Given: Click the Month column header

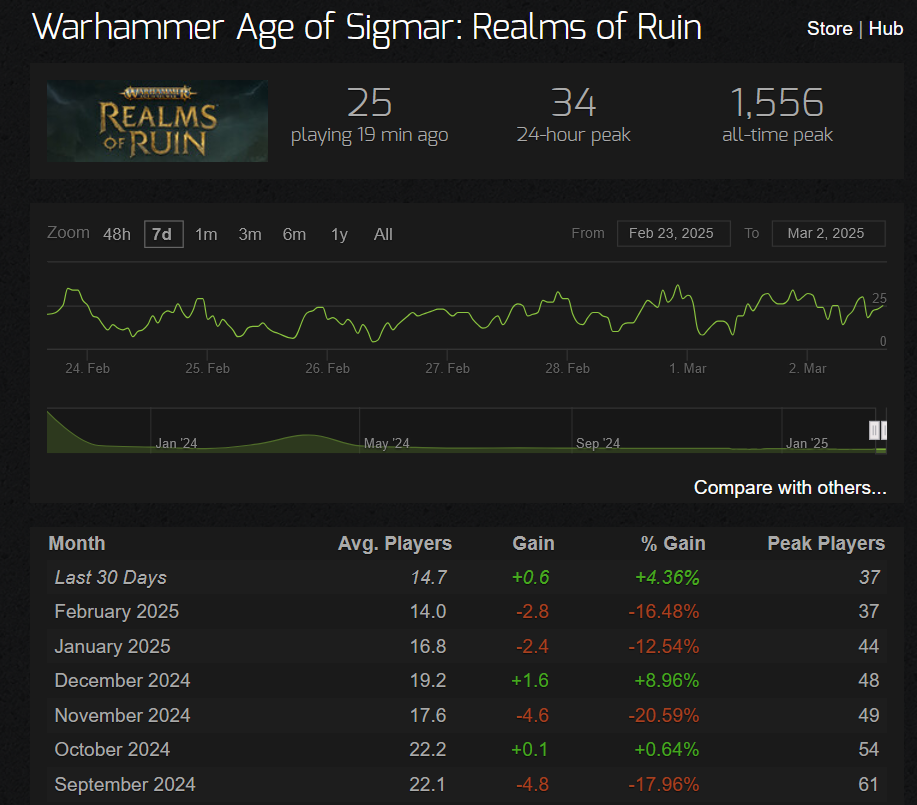Looking at the screenshot, I should pos(77,543).
